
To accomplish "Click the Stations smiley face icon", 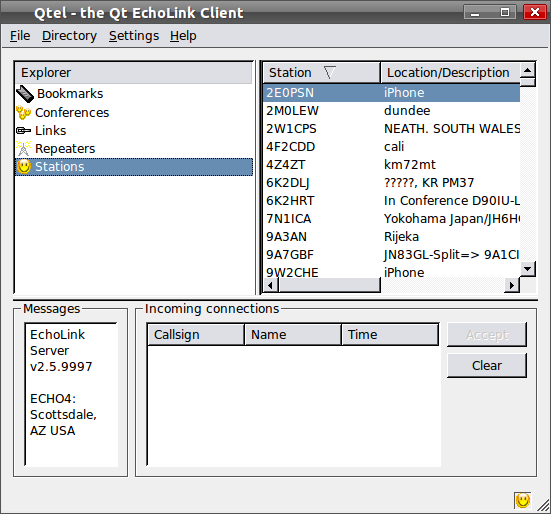I will (x=24, y=167).
